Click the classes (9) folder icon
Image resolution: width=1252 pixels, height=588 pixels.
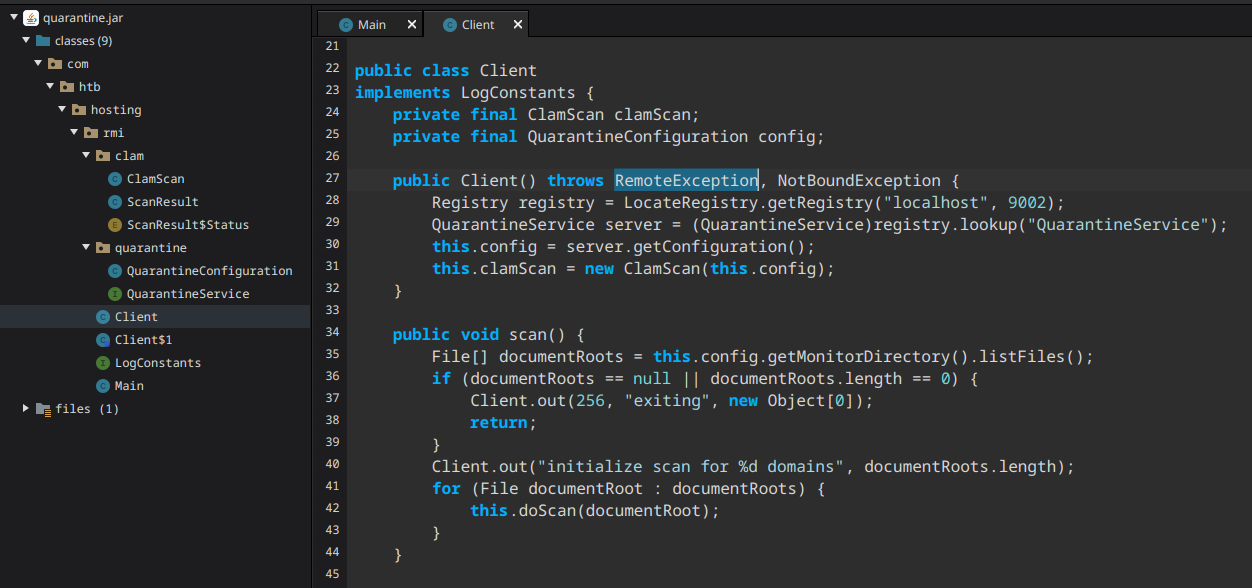coord(43,41)
